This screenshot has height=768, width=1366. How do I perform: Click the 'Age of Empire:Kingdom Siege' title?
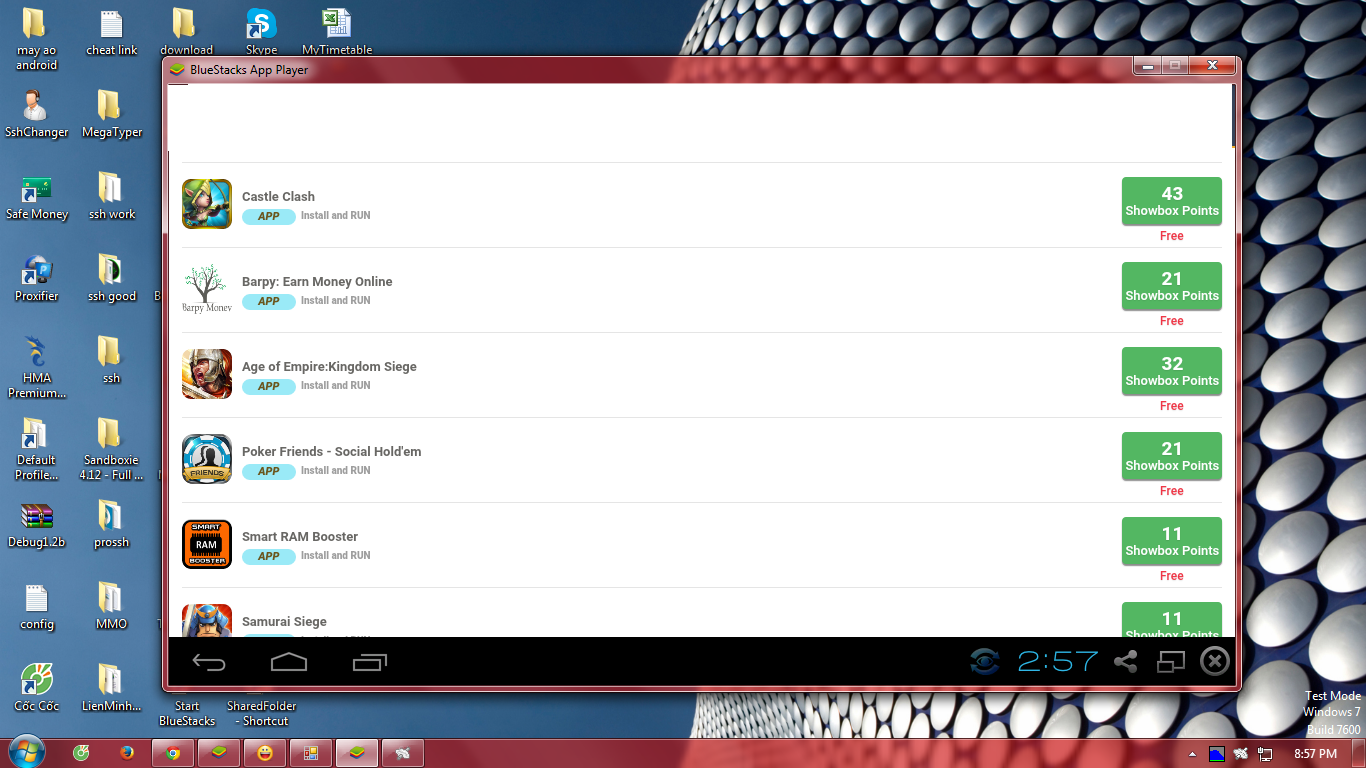pyautogui.click(x=329, y=367)
